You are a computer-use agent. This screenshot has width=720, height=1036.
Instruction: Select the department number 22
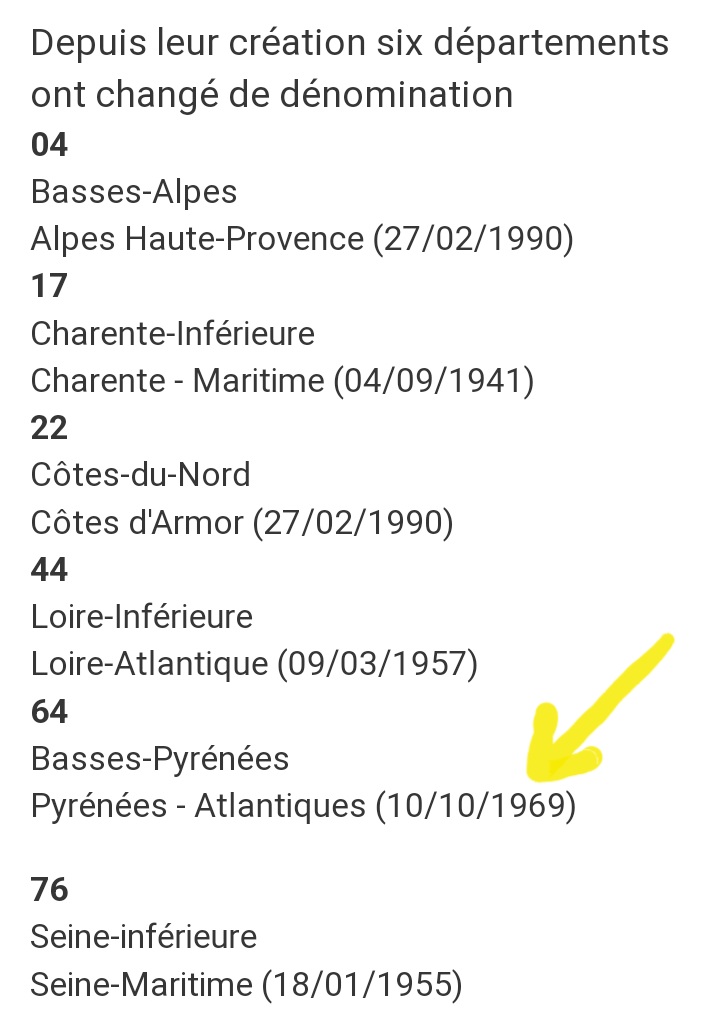pos(50,428)
